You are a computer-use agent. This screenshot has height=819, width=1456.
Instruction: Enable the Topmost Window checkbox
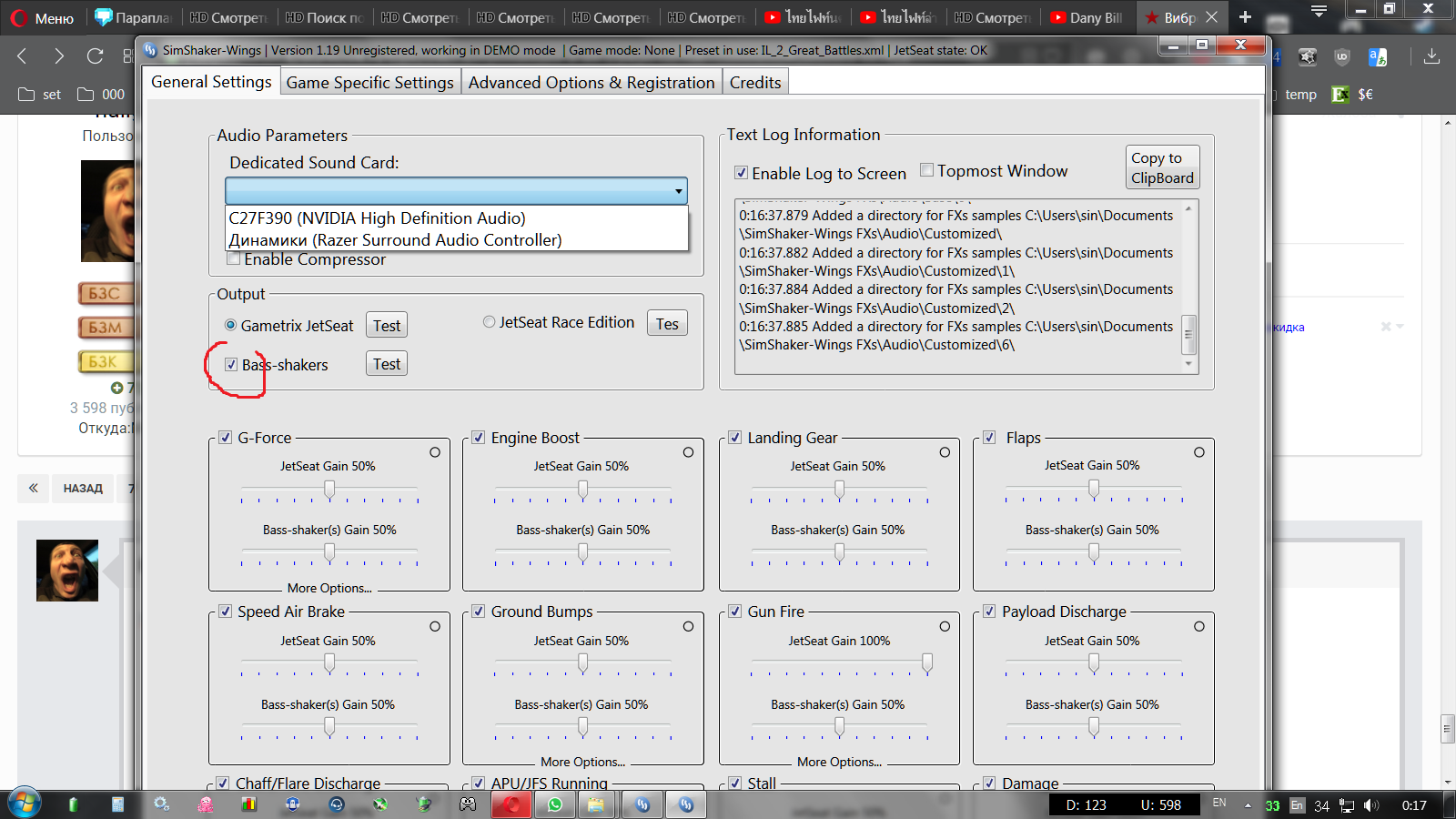click(926, 170)
